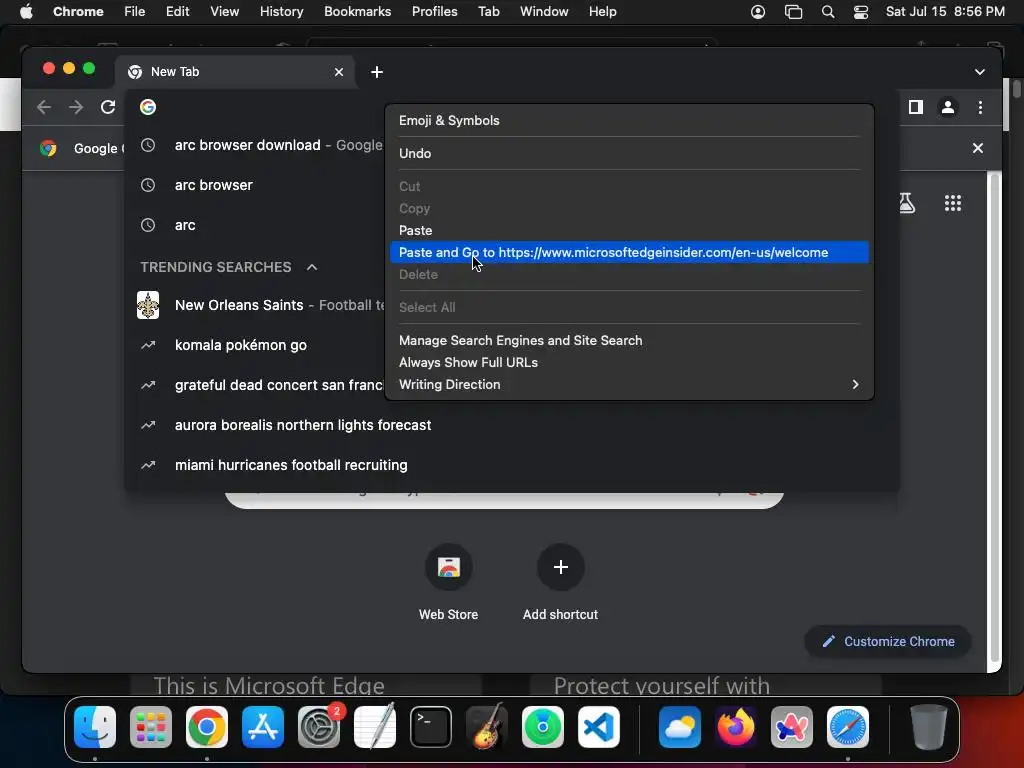Toggle the Chrome side panel
This screenshot has height=768, width=1024.
[x=916, y=107]
